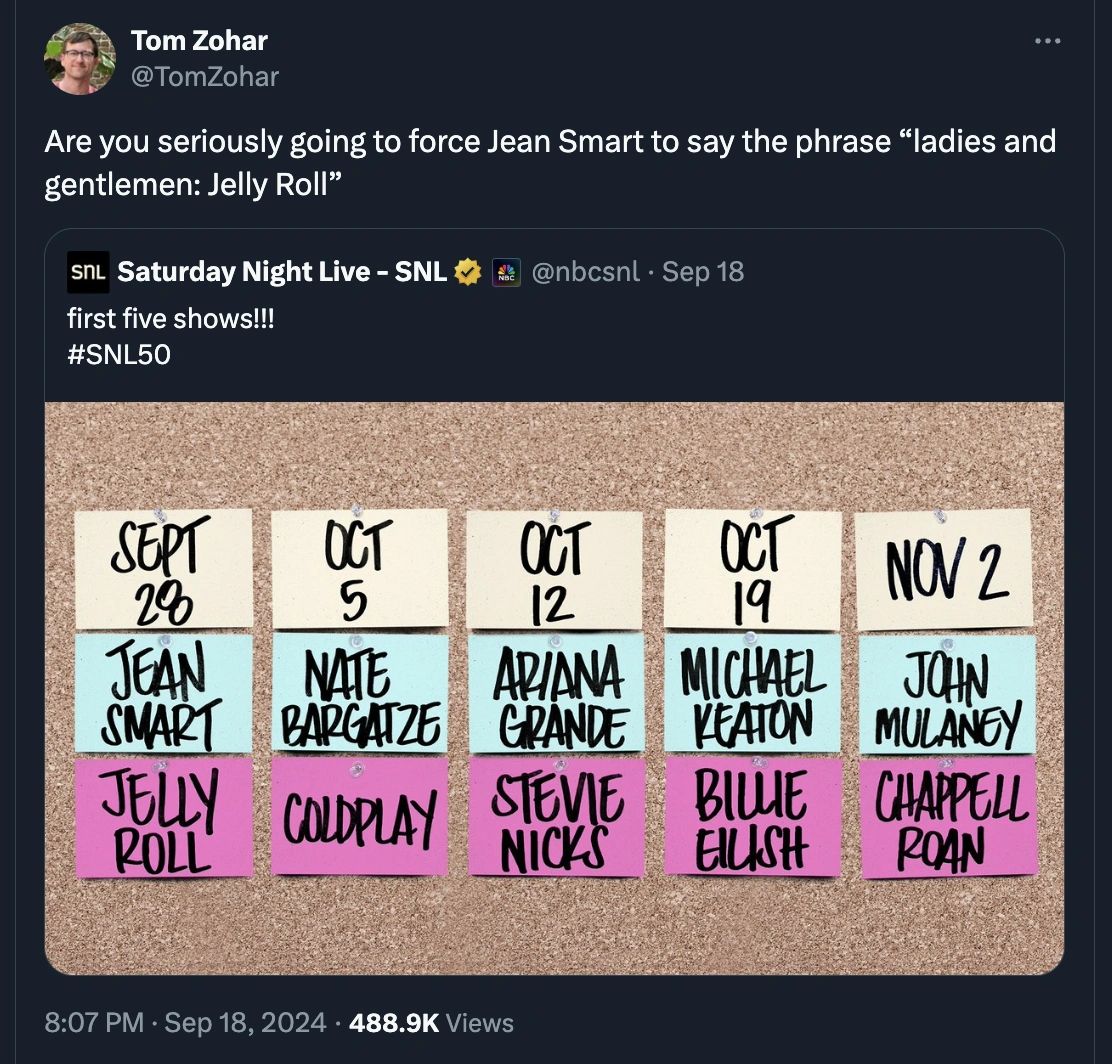Click Tom Zohar's profile picture
The height and width of the screenshot is (1064, 1112).
coord(80,59)
